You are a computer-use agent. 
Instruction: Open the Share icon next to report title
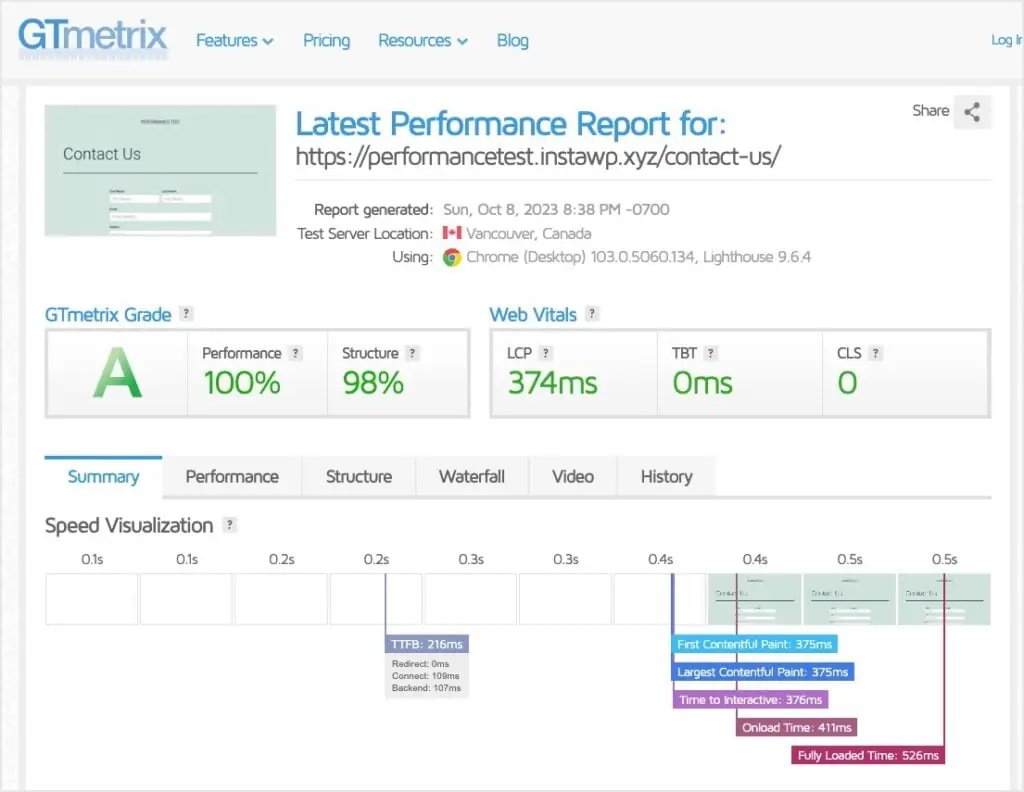(x=972, y=112)
